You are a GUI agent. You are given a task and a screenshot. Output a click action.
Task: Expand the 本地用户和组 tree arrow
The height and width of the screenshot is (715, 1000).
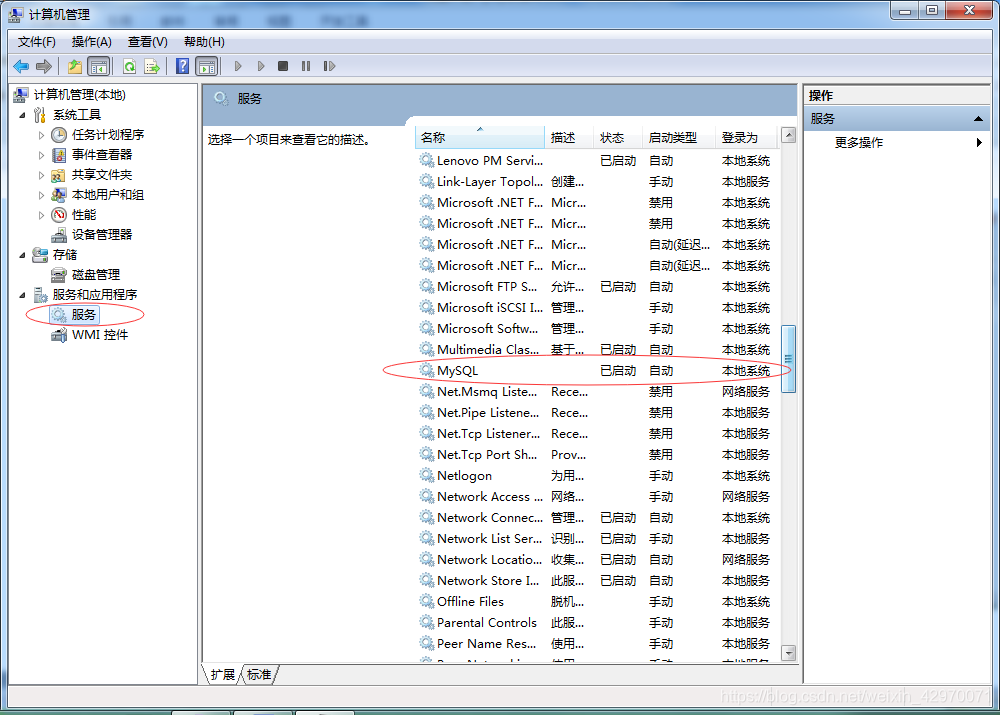(x=41, y=195)
